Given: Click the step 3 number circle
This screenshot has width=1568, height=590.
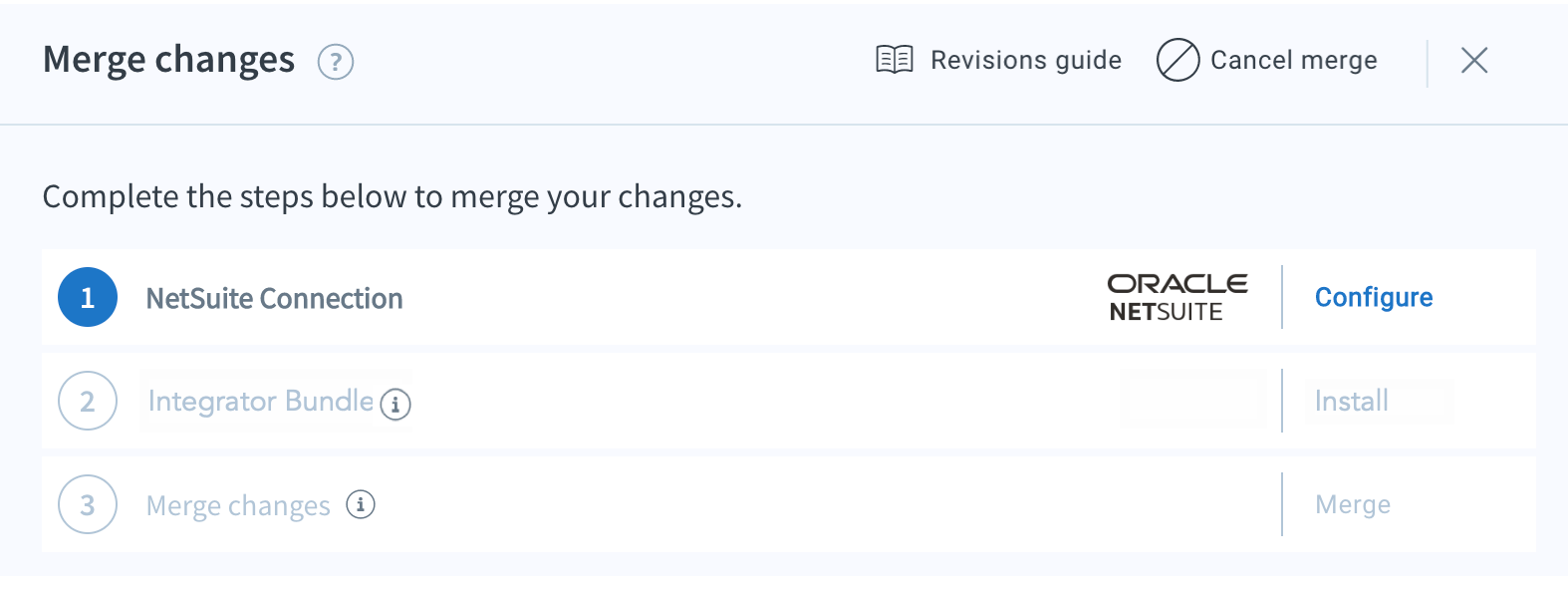Looking at the screenshot, I should (88, 504).
